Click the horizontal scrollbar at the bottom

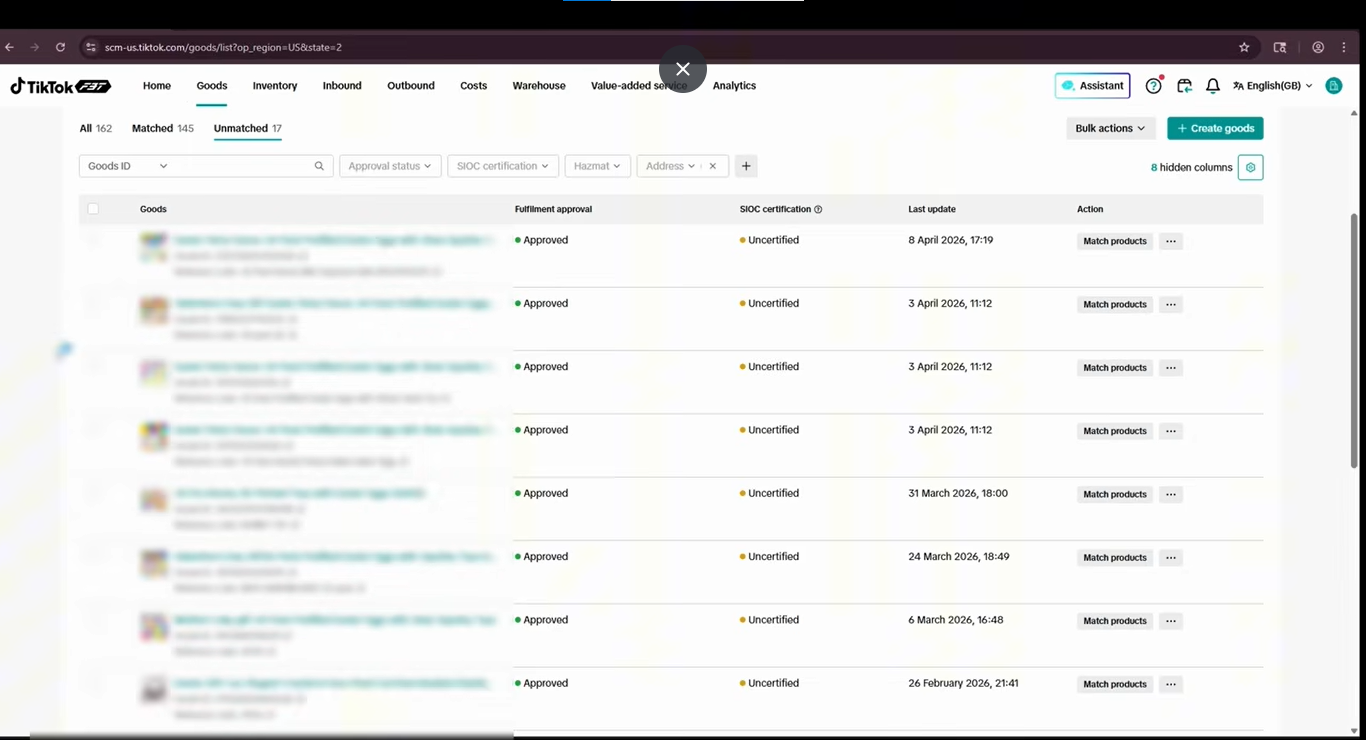270,735
